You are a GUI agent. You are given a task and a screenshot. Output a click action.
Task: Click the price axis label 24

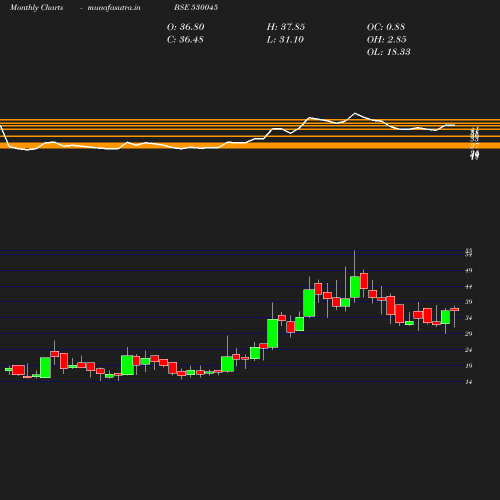469,350
